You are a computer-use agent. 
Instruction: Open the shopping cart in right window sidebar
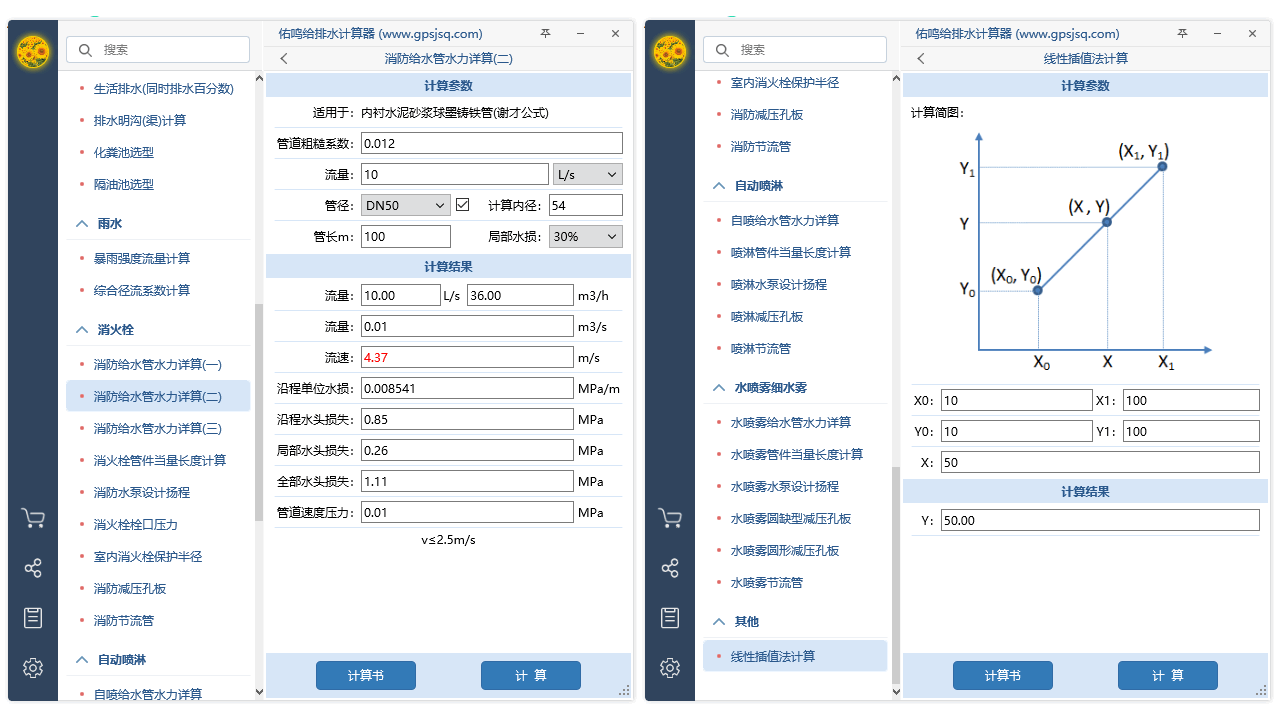click(x=670, y=517)
